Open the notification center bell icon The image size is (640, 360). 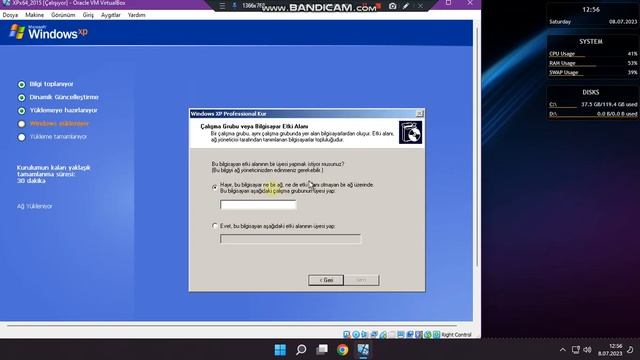coord(630,350)
